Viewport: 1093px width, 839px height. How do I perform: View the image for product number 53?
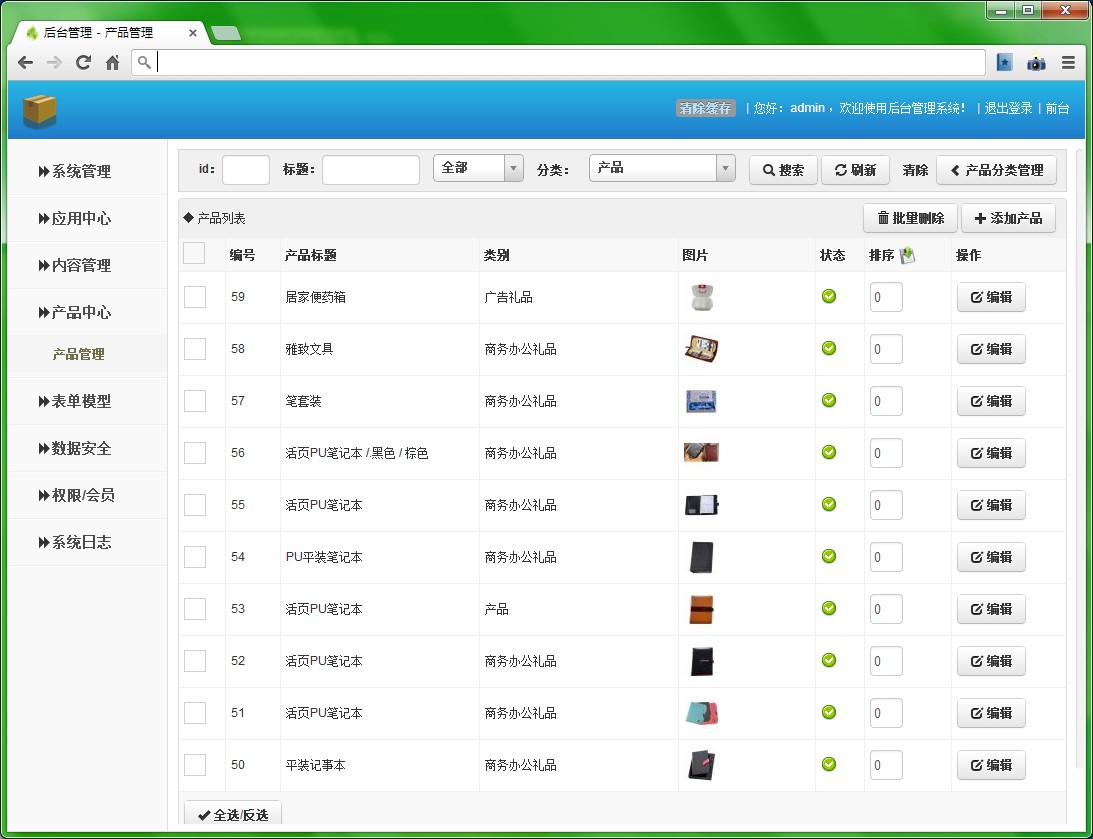[701, 609]
